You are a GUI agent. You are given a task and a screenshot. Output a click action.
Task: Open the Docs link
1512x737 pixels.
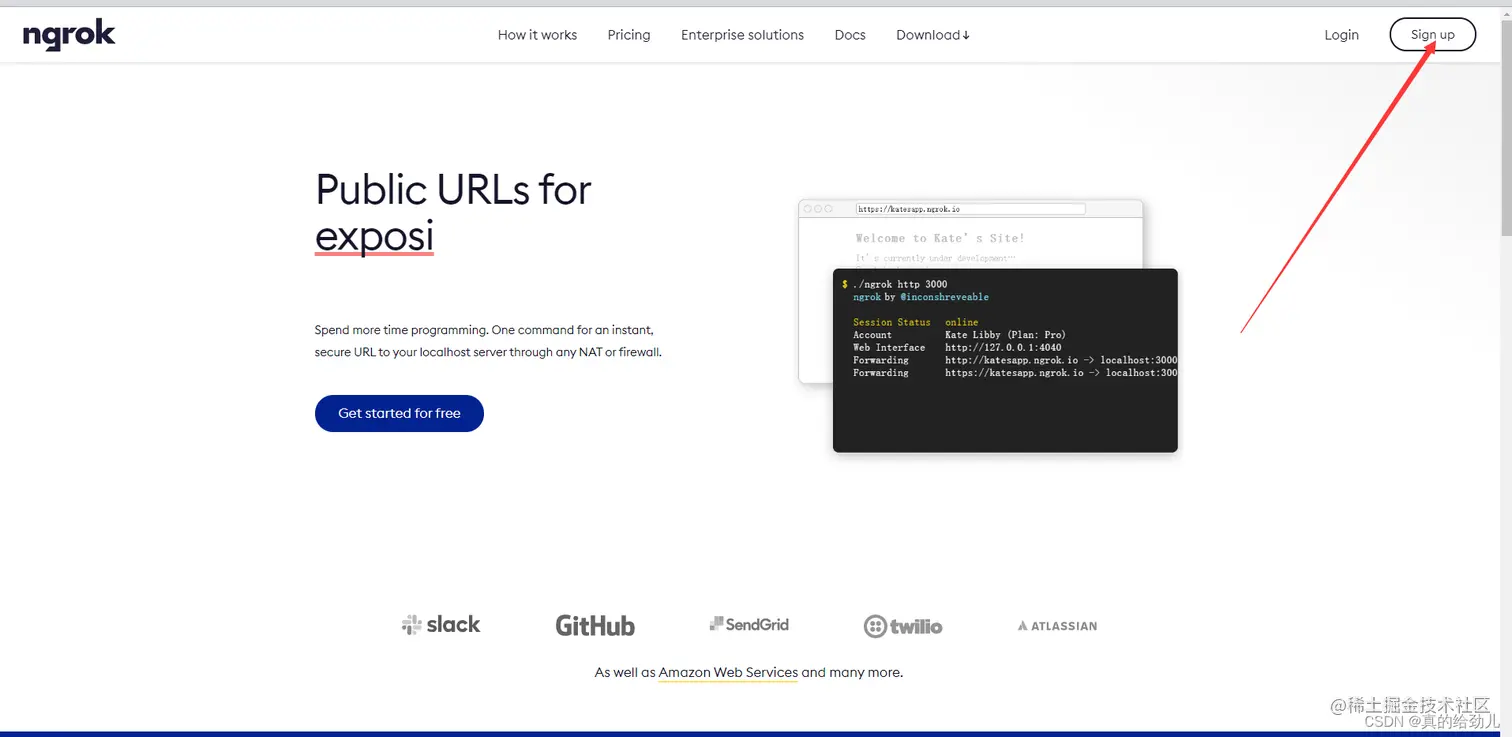coord(850,35)
